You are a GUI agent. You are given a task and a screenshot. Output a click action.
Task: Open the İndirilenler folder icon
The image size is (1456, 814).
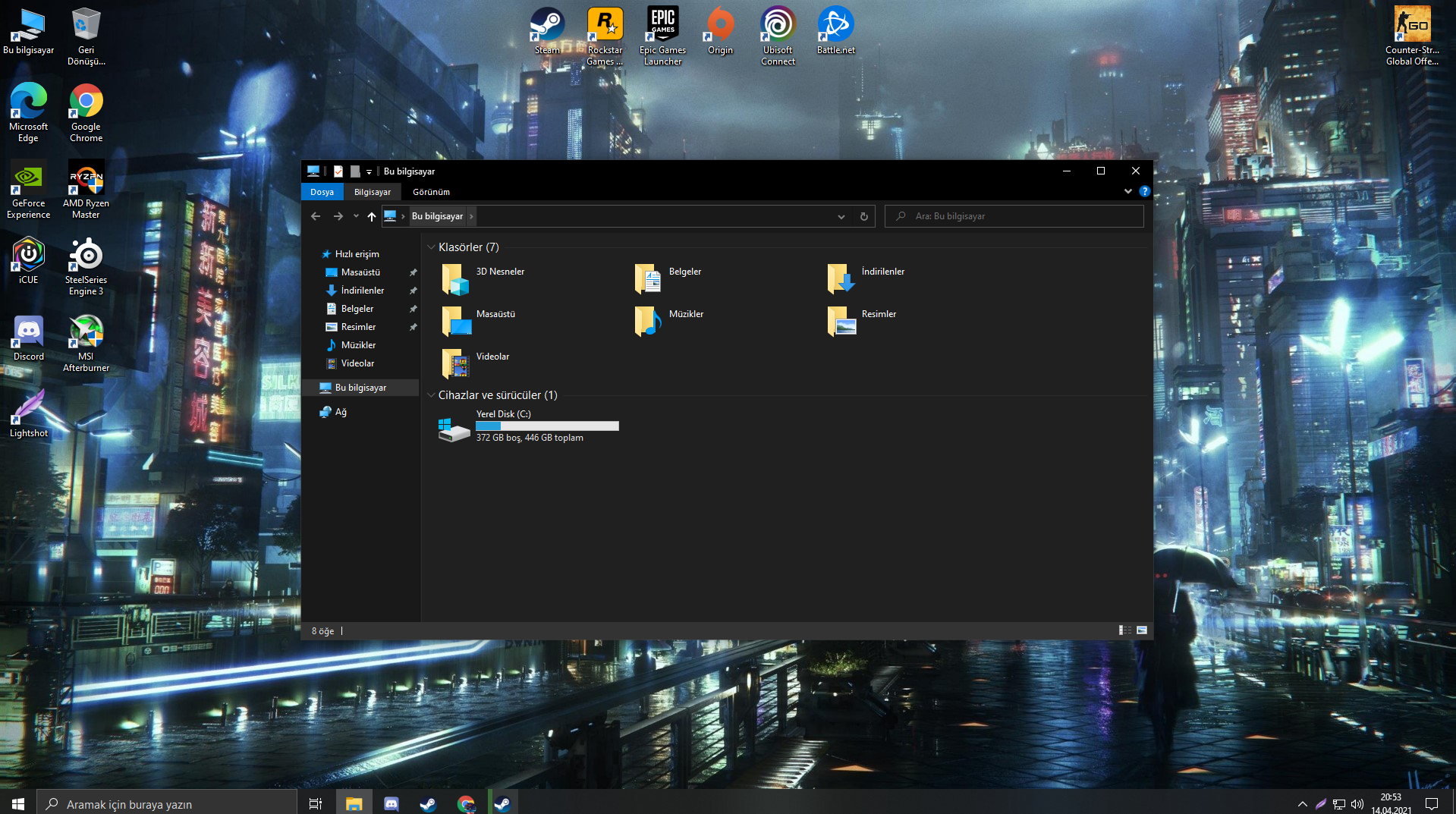841,278
